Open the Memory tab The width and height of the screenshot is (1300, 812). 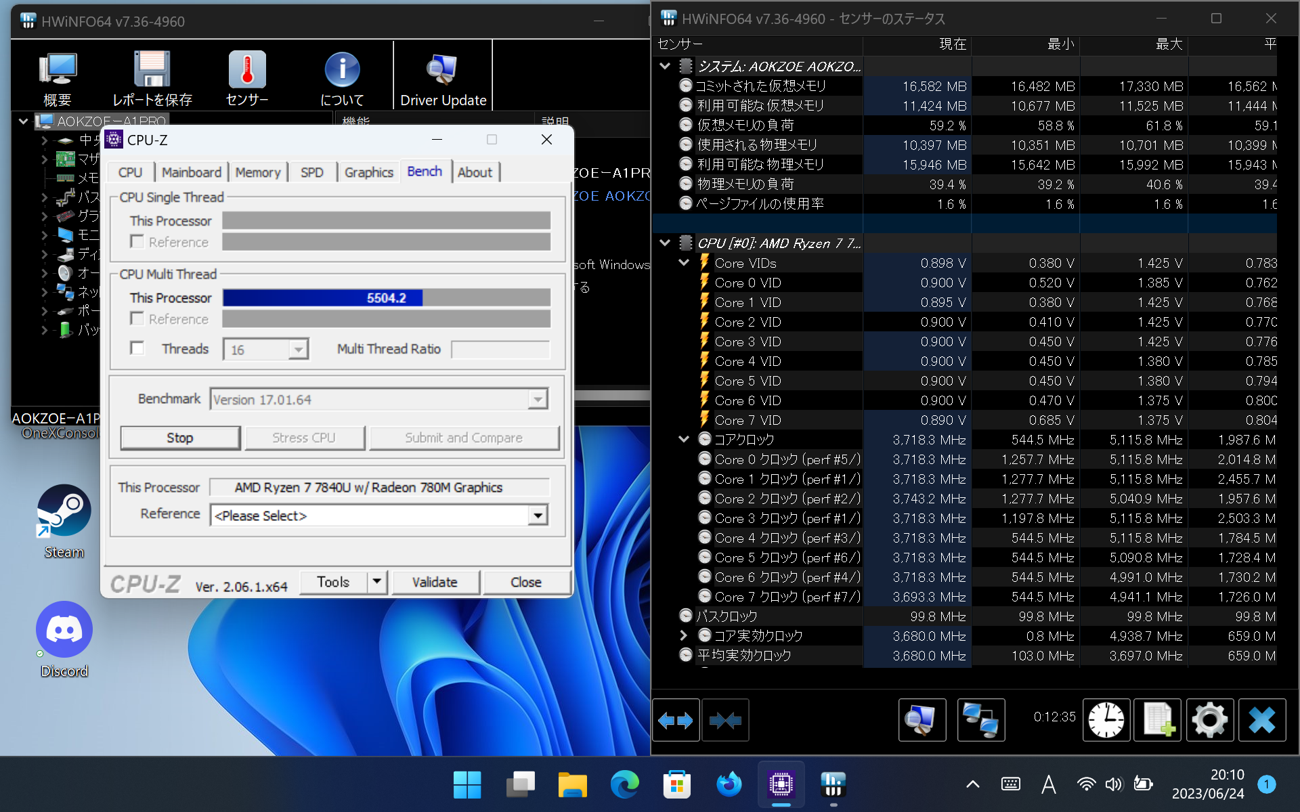(258, 173)
